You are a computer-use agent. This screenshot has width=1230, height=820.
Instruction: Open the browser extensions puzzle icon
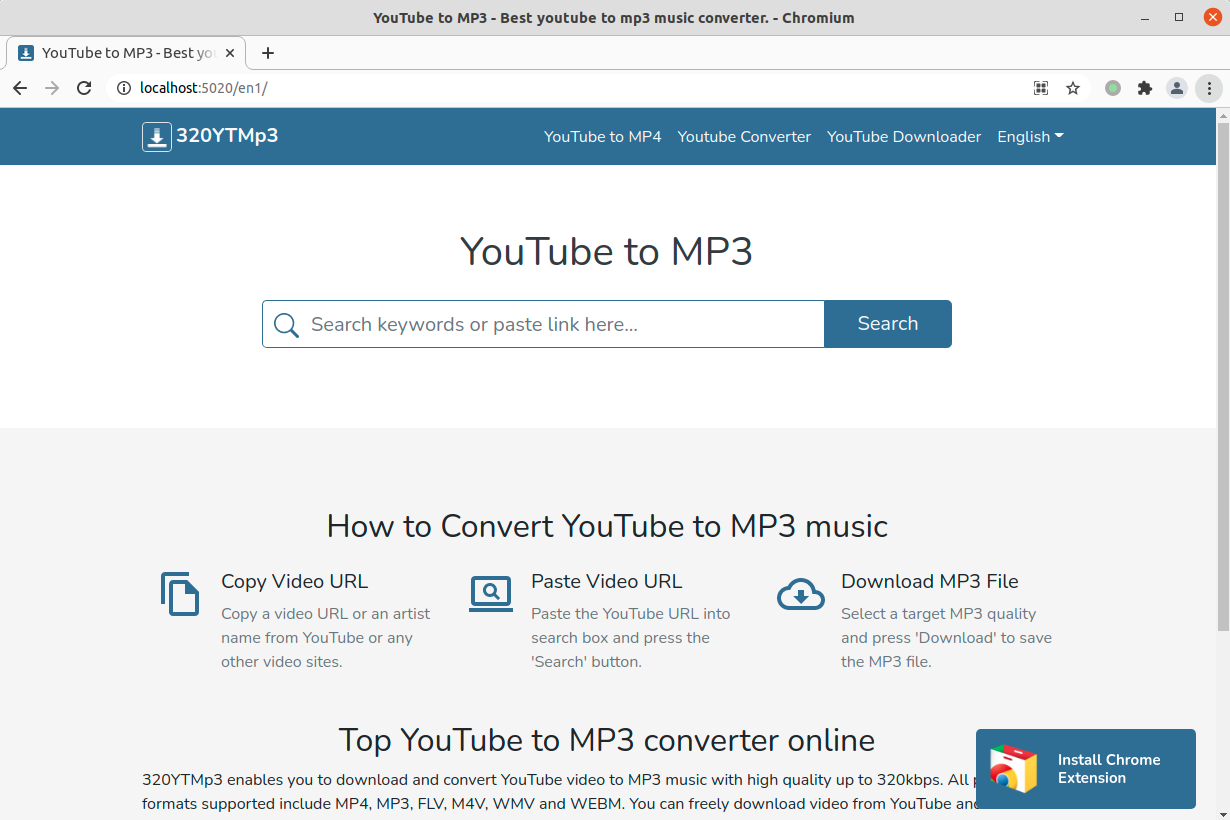[x=1144, y=88]
